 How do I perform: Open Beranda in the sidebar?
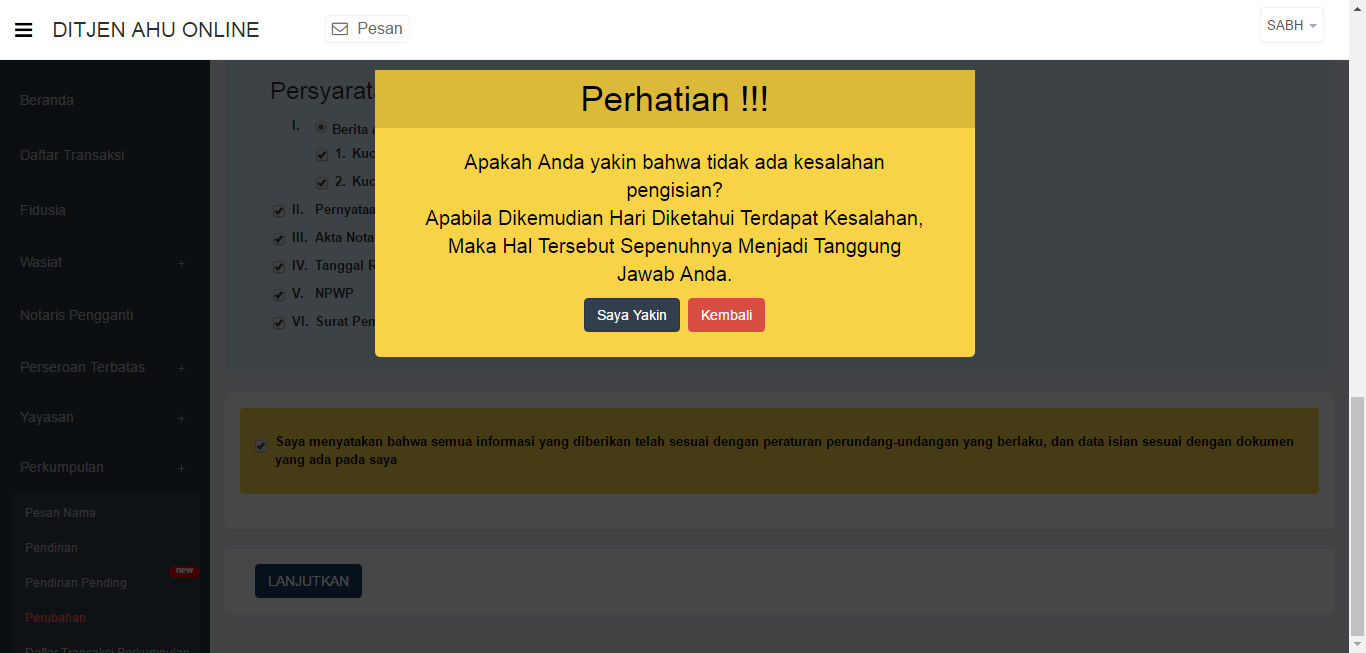click(x=47, y=100)
